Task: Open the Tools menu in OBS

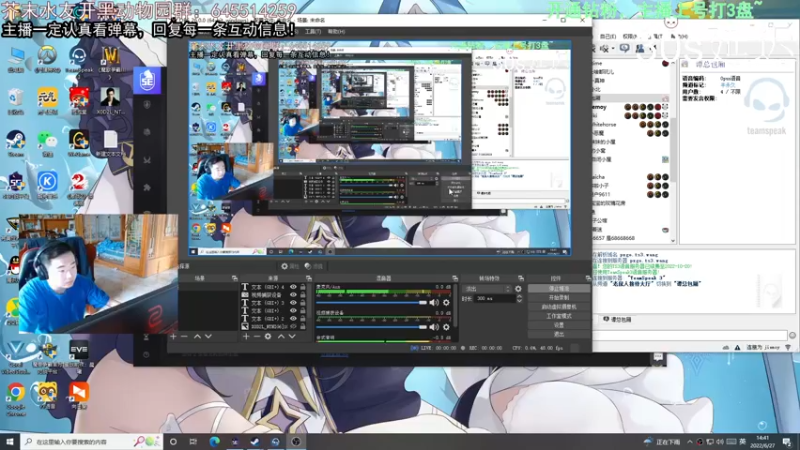Action: click(313, 32)
